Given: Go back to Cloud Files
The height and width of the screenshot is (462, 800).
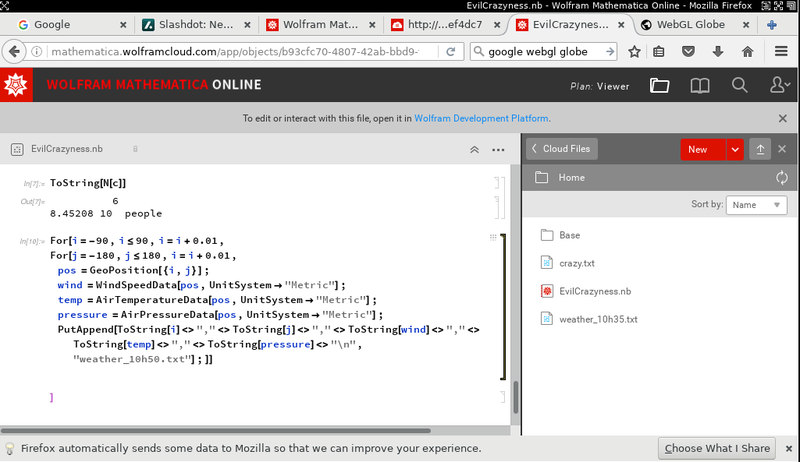Looking at the screenshot, I should point(561,149).
